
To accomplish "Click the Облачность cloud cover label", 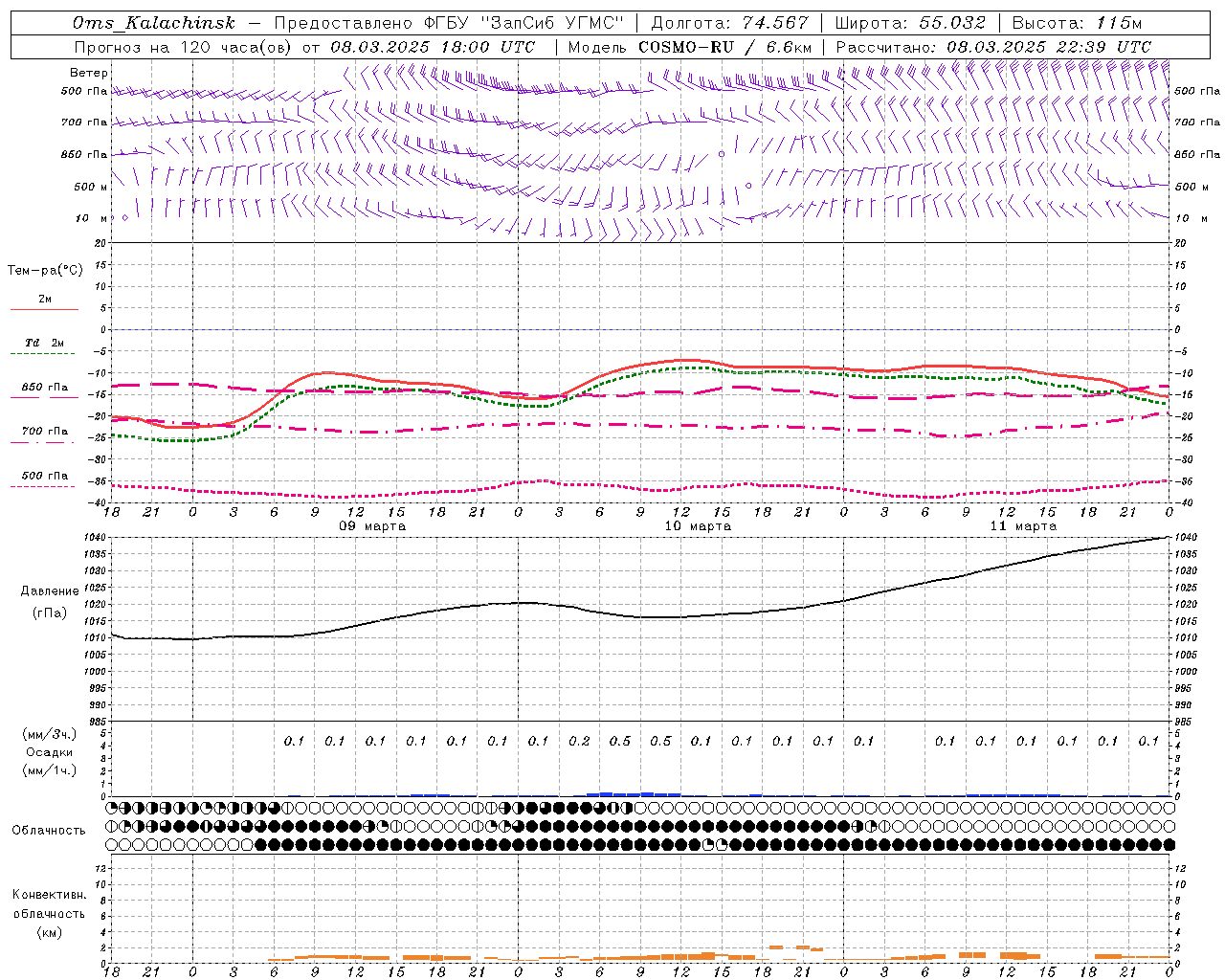I will tap(49, 831).
